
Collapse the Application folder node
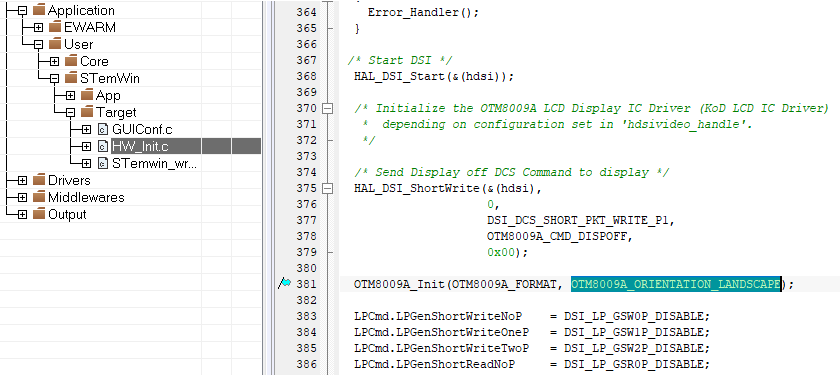coord(22,11)
